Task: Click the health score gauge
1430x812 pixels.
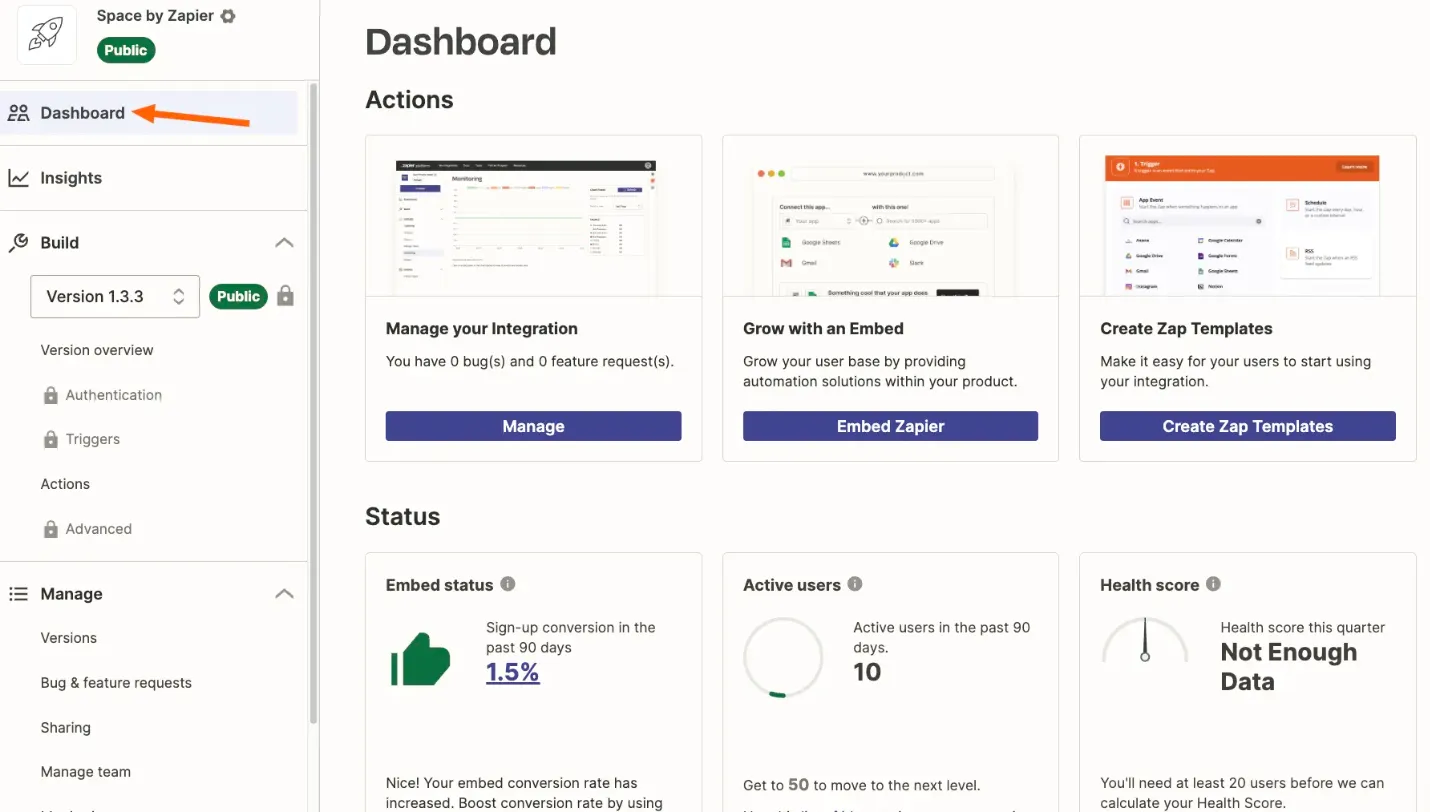Action: [x=1145, y=640]
